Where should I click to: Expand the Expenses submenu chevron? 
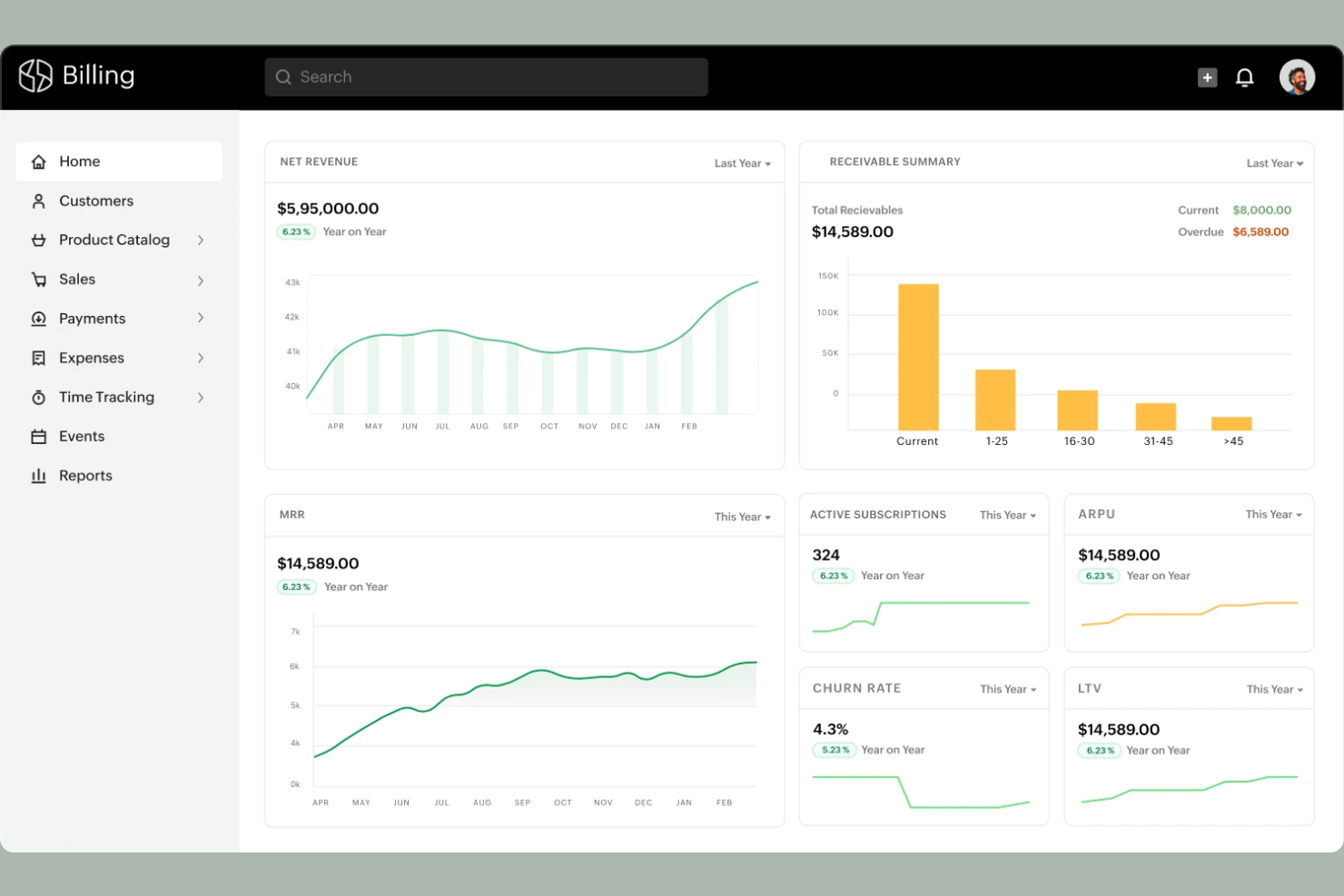pos(201,358)
